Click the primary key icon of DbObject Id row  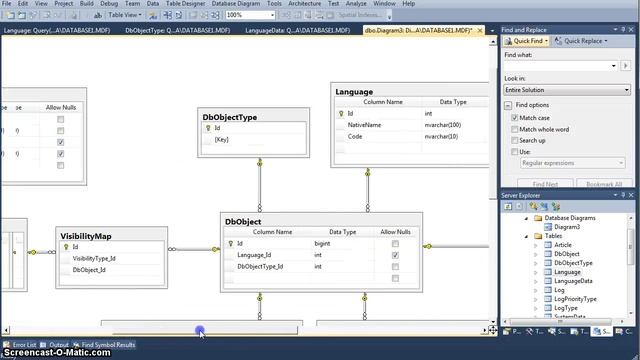[x=231, y=244]
